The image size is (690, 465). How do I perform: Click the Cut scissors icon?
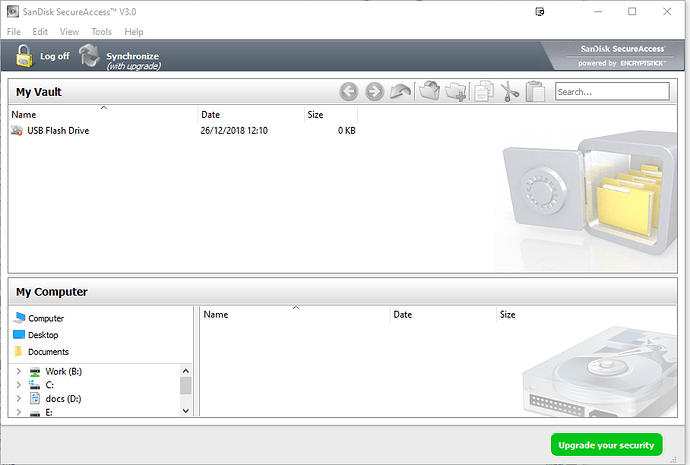point(510,92)
